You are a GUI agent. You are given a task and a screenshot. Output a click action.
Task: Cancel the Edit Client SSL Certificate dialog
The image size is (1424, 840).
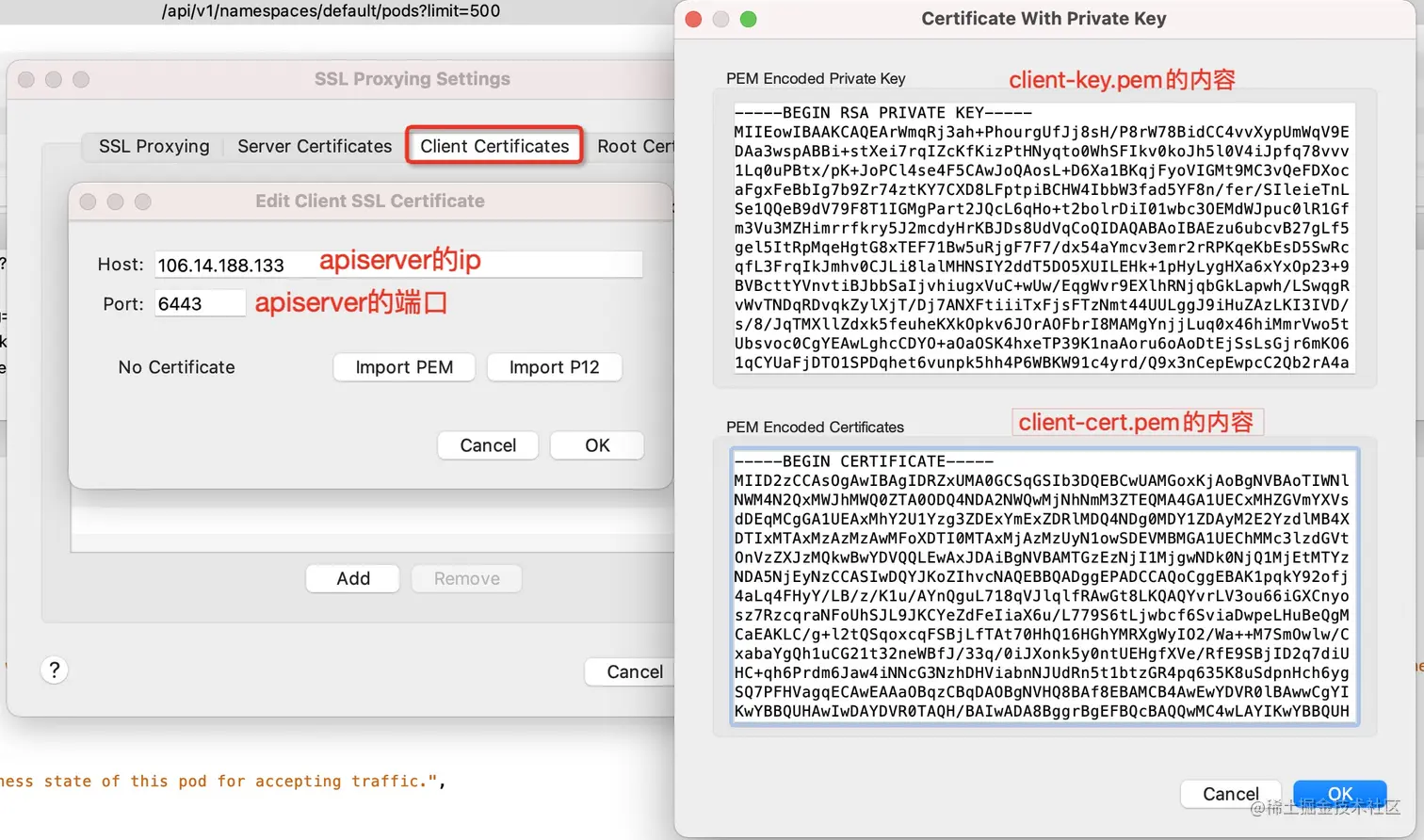point(487,444)
